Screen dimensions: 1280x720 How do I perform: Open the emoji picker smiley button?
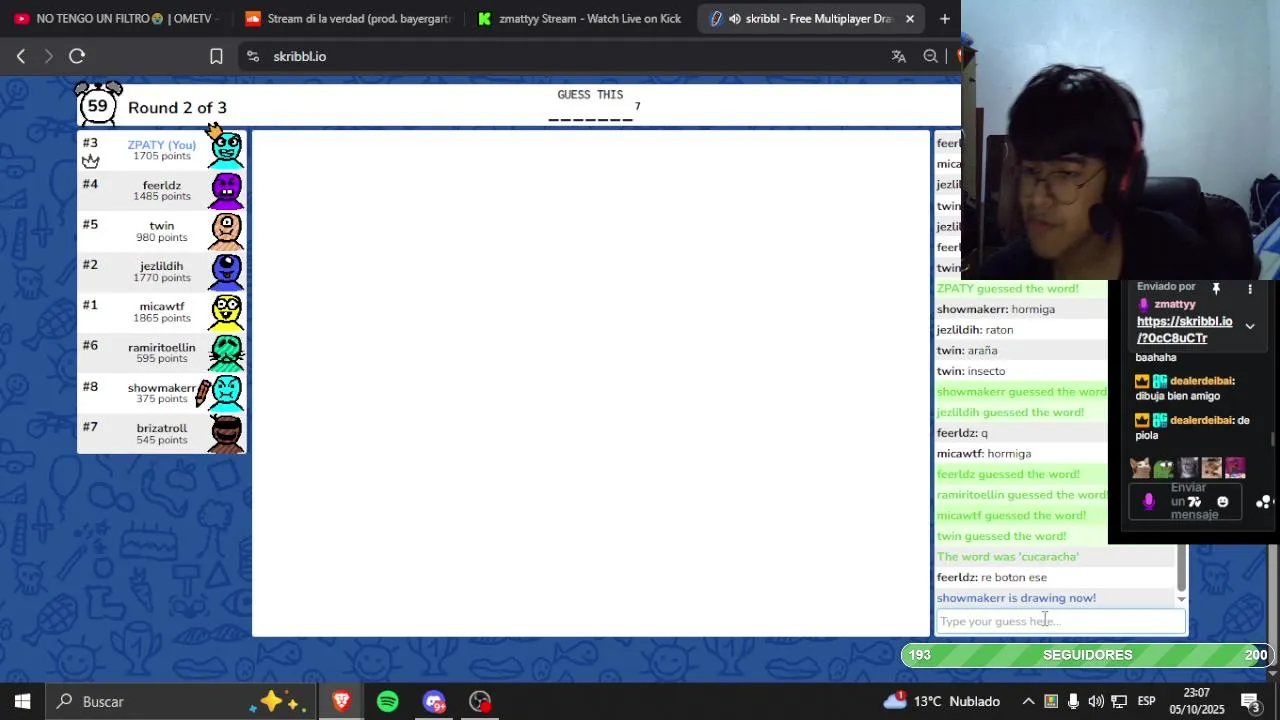pos(1222,502)
